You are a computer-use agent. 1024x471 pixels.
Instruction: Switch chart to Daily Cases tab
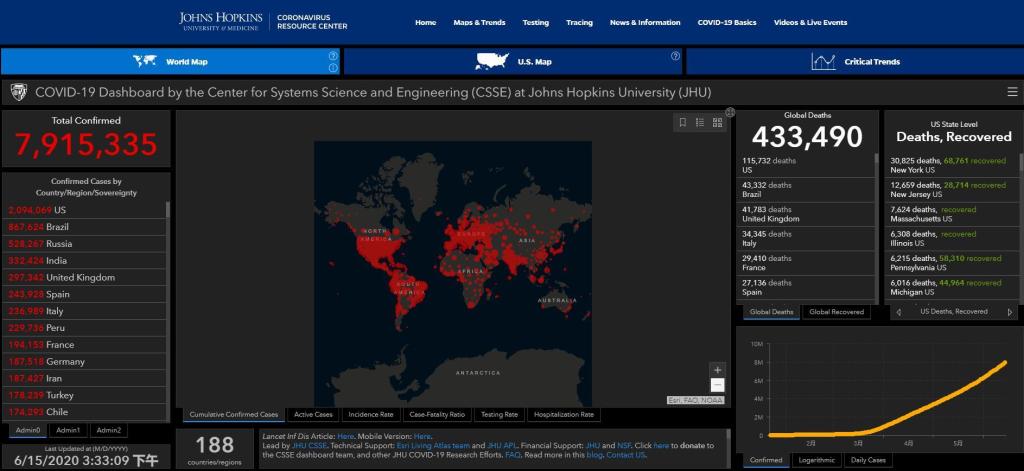coord(868,460)
